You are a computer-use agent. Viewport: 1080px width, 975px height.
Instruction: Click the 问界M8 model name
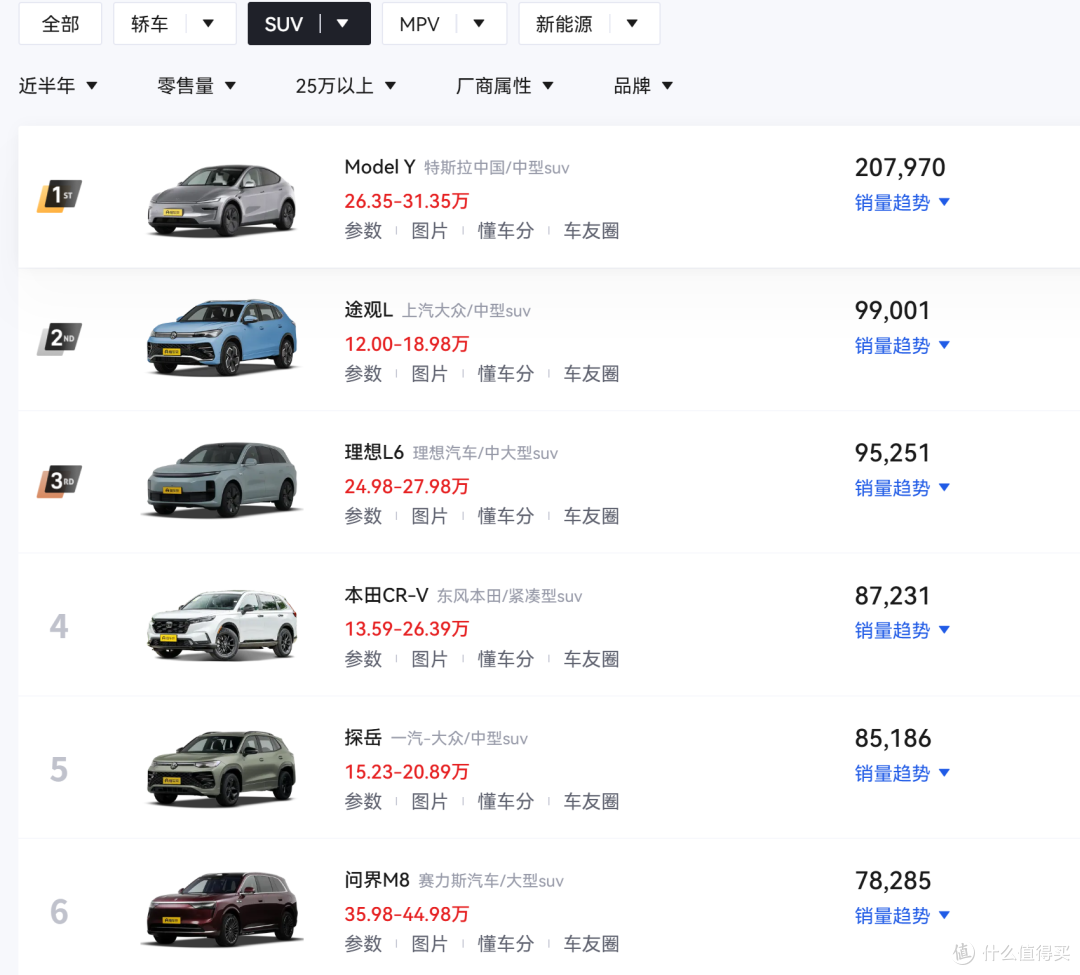377,880
